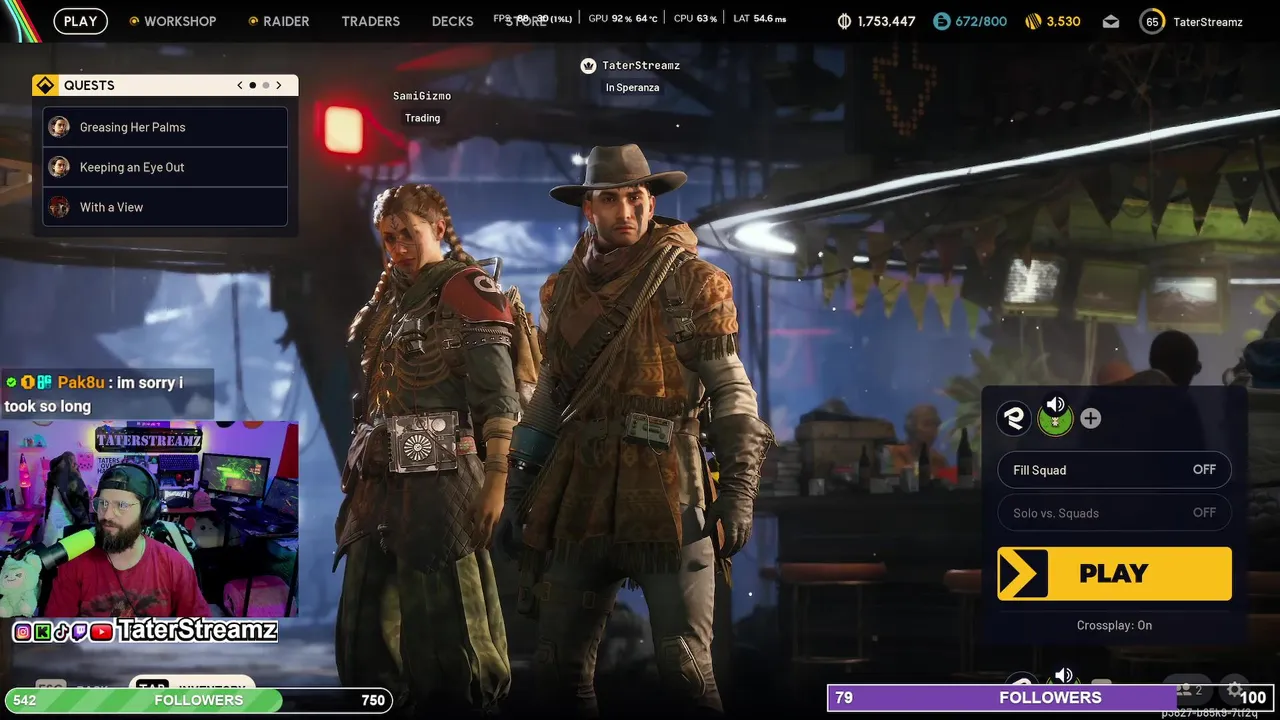Add a squad member with the plus icon
1280x720 pixels.
(x=1091, y=418)
